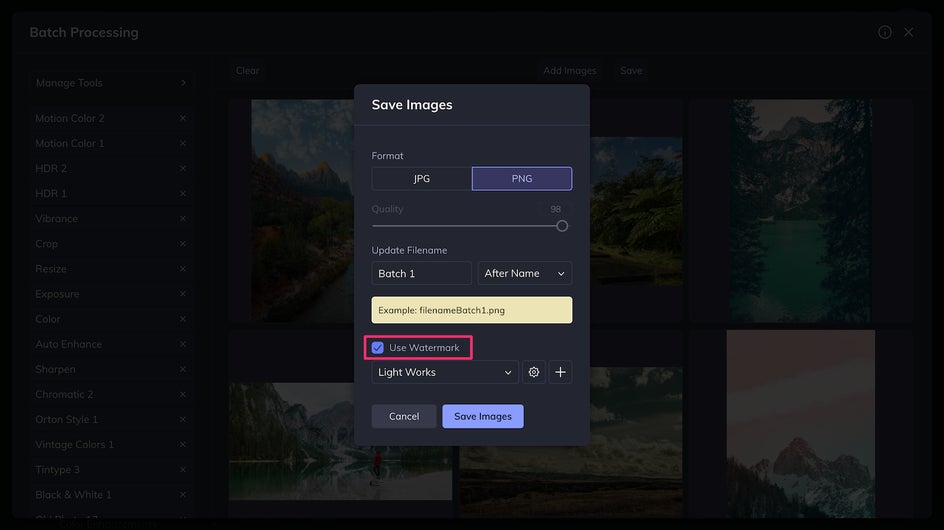
Task: Select JPG format option
Action: [x=422, y=178]
